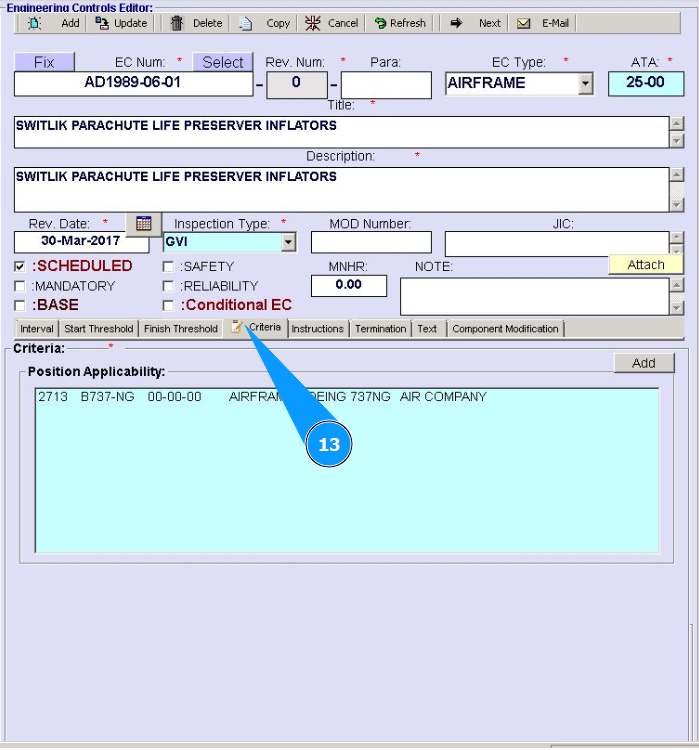699x750 pixels.
Task: Click into the Title text box
Action: click(x=342, y=132)
